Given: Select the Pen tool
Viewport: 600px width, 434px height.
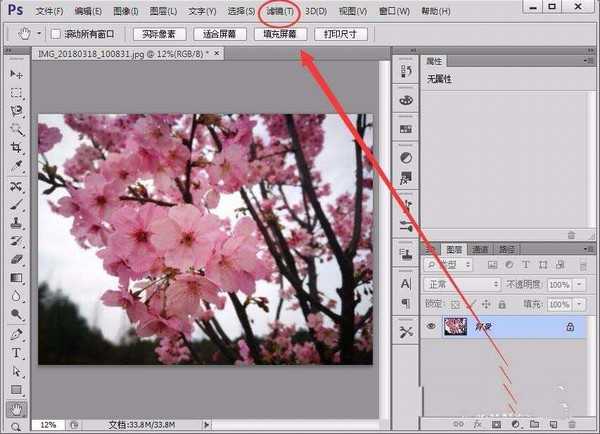Looking at the screenshot, I should pos(16,334).
